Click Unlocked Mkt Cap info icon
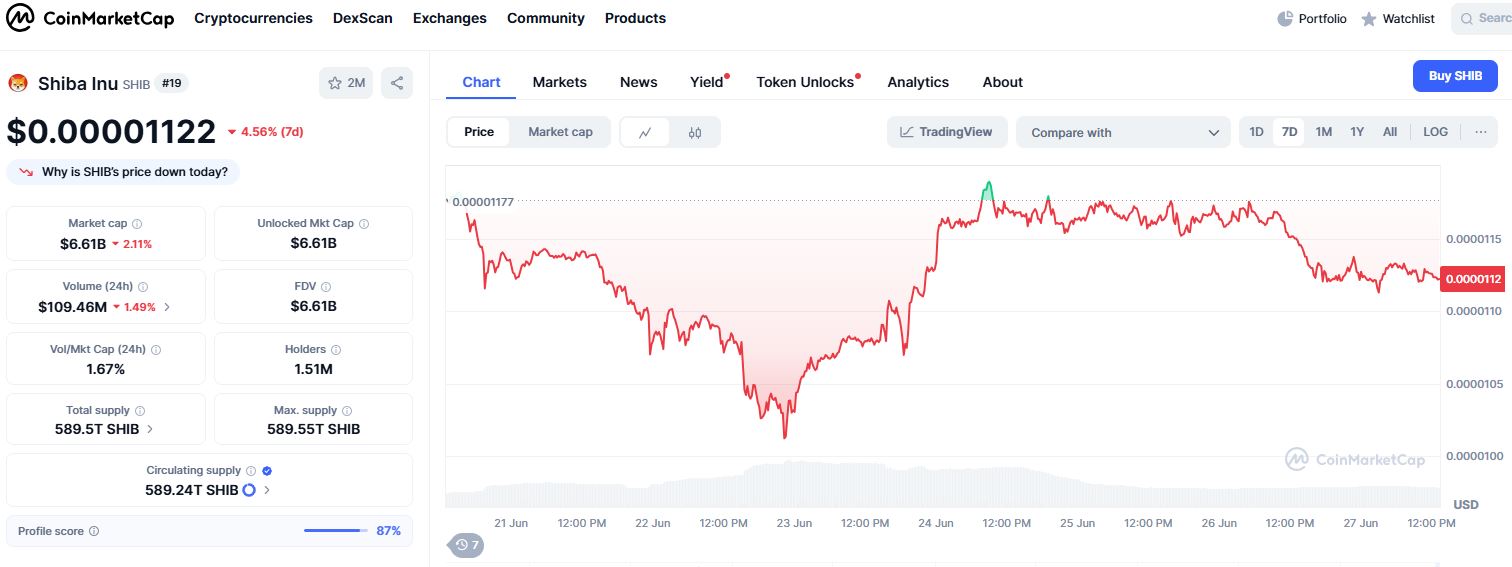Image resolution: width=1512 pixels, height=567 pixels. pos(364,224)
